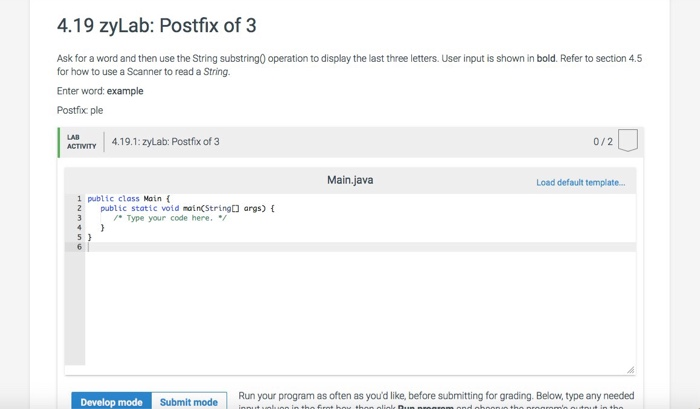Click the Load default template link
This screenshot has height=409, width=700.
[580, 182]
